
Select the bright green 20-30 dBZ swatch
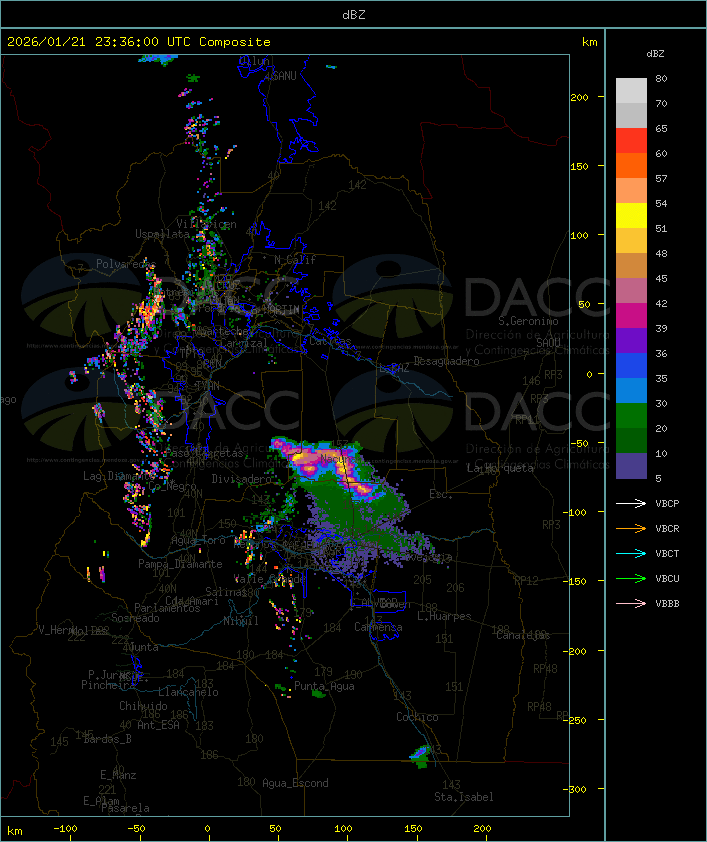[x=631, y=416]
